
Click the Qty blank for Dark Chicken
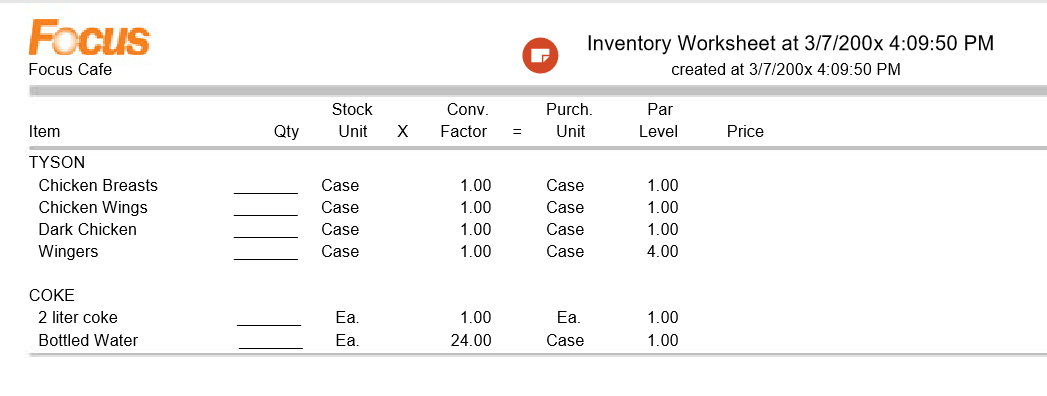[266, 230]
